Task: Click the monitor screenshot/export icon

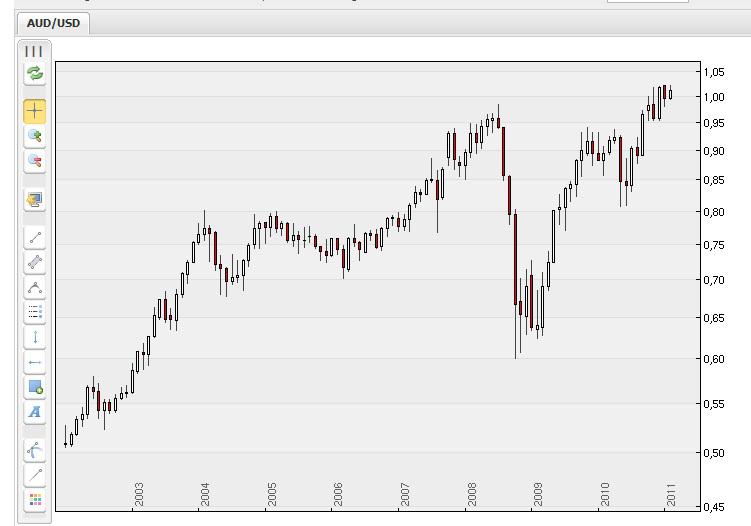Action: (34, 200)
